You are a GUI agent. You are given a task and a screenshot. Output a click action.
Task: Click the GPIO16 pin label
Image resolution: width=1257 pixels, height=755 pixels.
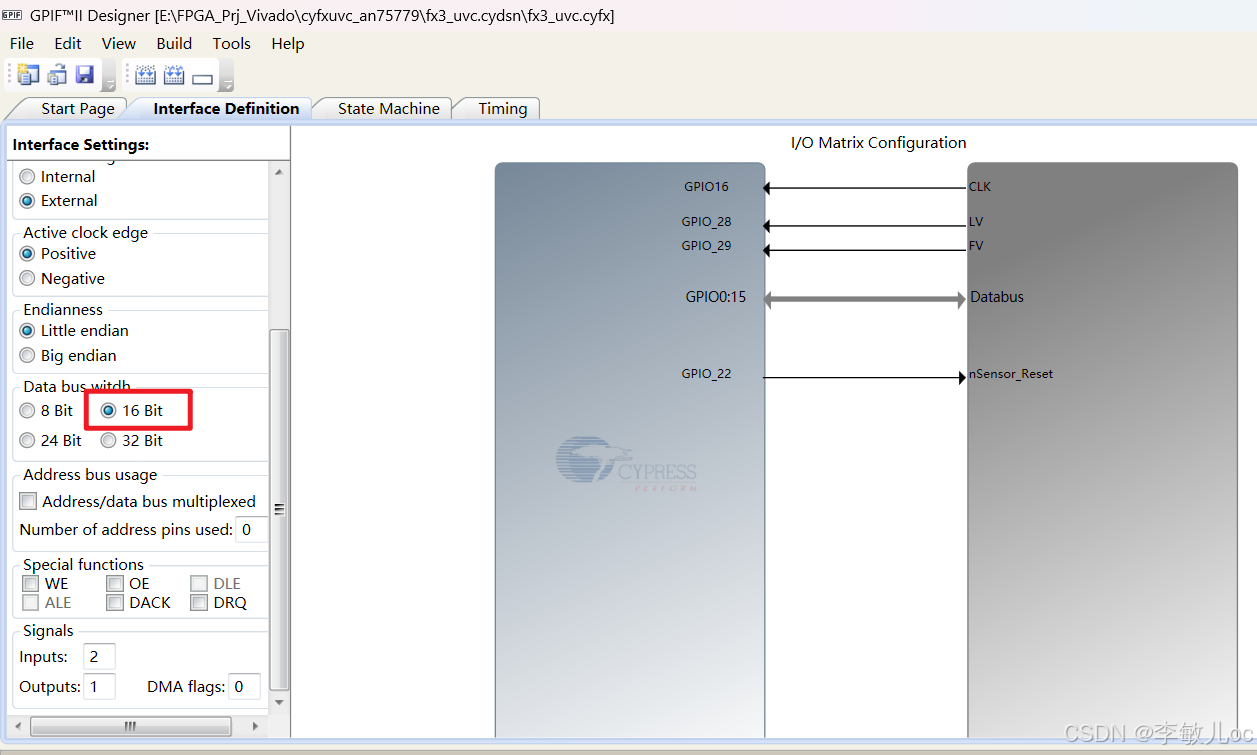[x=706, y=187]
